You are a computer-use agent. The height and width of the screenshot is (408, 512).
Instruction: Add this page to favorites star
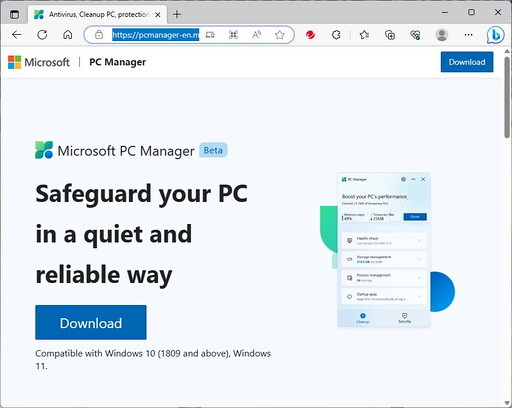pos(280,34)
